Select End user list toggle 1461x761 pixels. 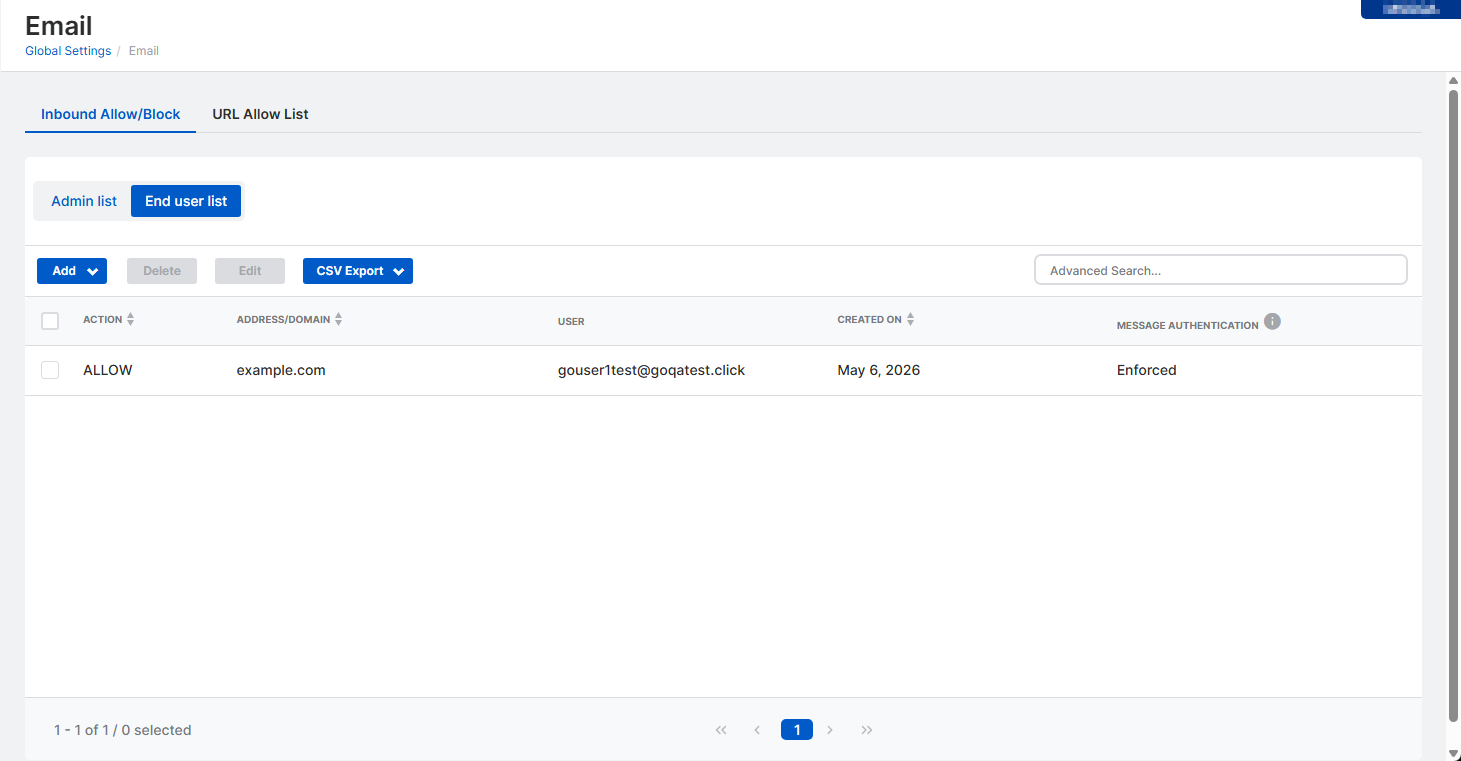tap(186, 201)
